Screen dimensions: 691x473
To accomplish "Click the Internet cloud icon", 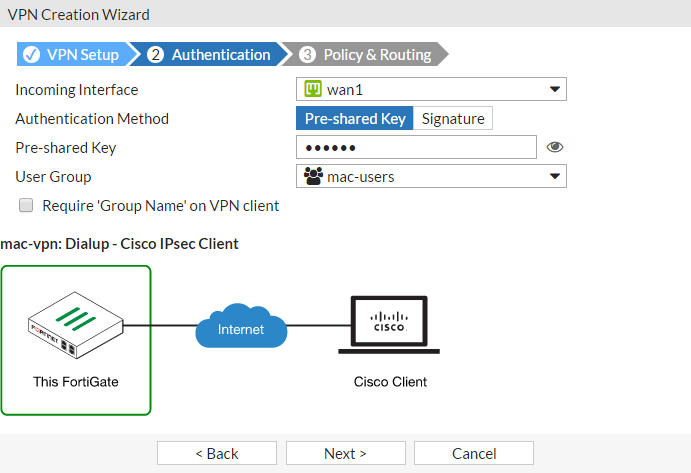I will [241, 325].
